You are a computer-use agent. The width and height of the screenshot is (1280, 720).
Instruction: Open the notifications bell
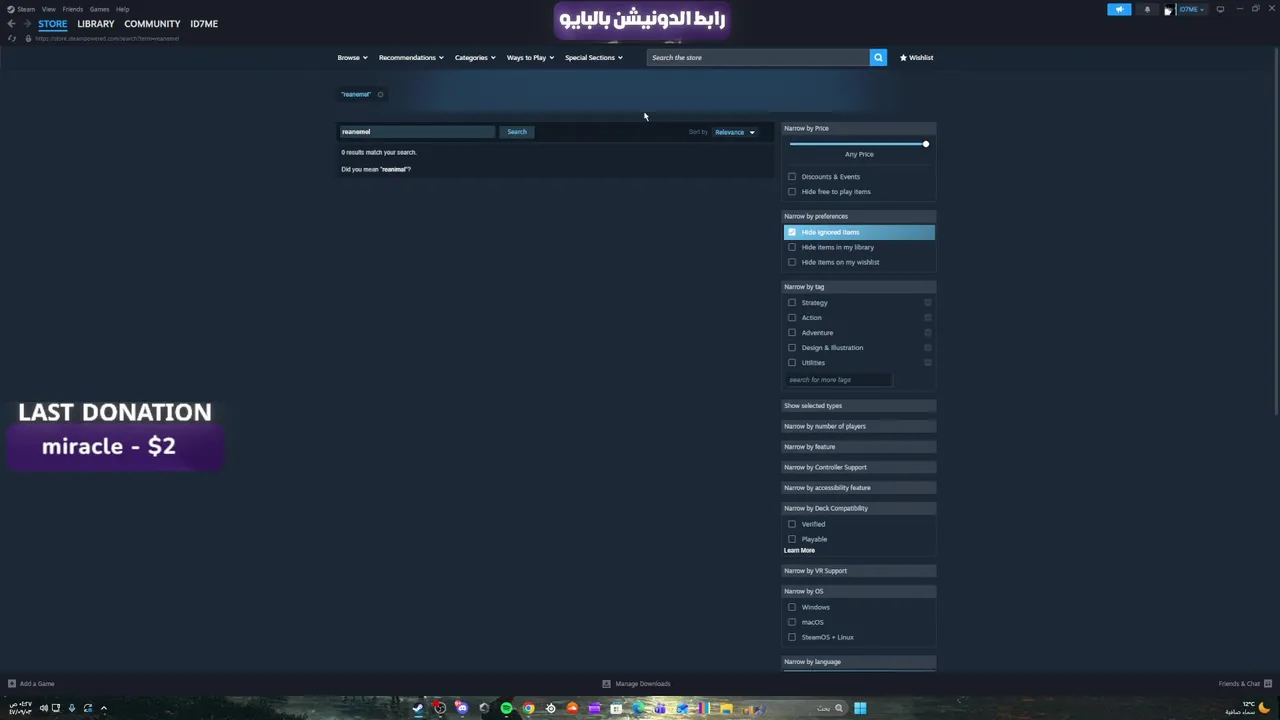tap(1147, 9)
